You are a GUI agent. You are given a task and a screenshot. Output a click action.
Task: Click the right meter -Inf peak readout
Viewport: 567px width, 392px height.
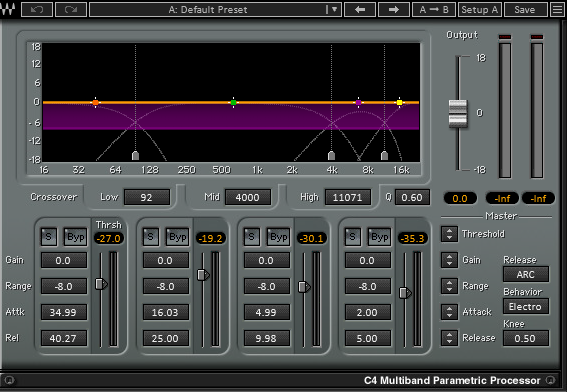(538, 198)
